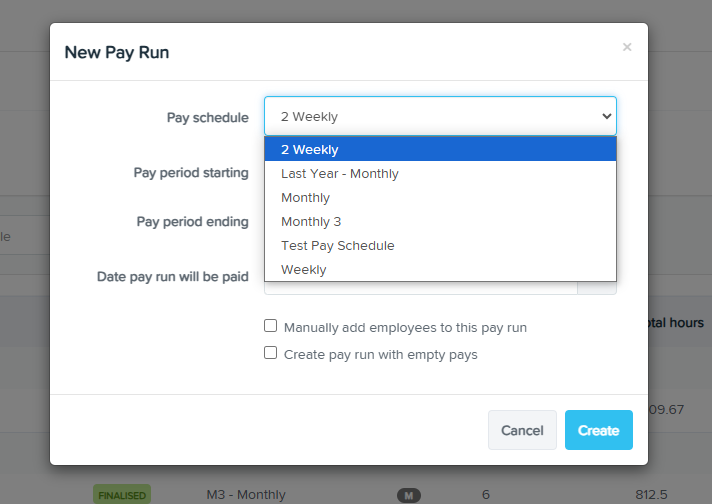Click the FINALISED status badge
This screenshot has height=504, width=712.
pyautogui.click(x=122, y=495)
